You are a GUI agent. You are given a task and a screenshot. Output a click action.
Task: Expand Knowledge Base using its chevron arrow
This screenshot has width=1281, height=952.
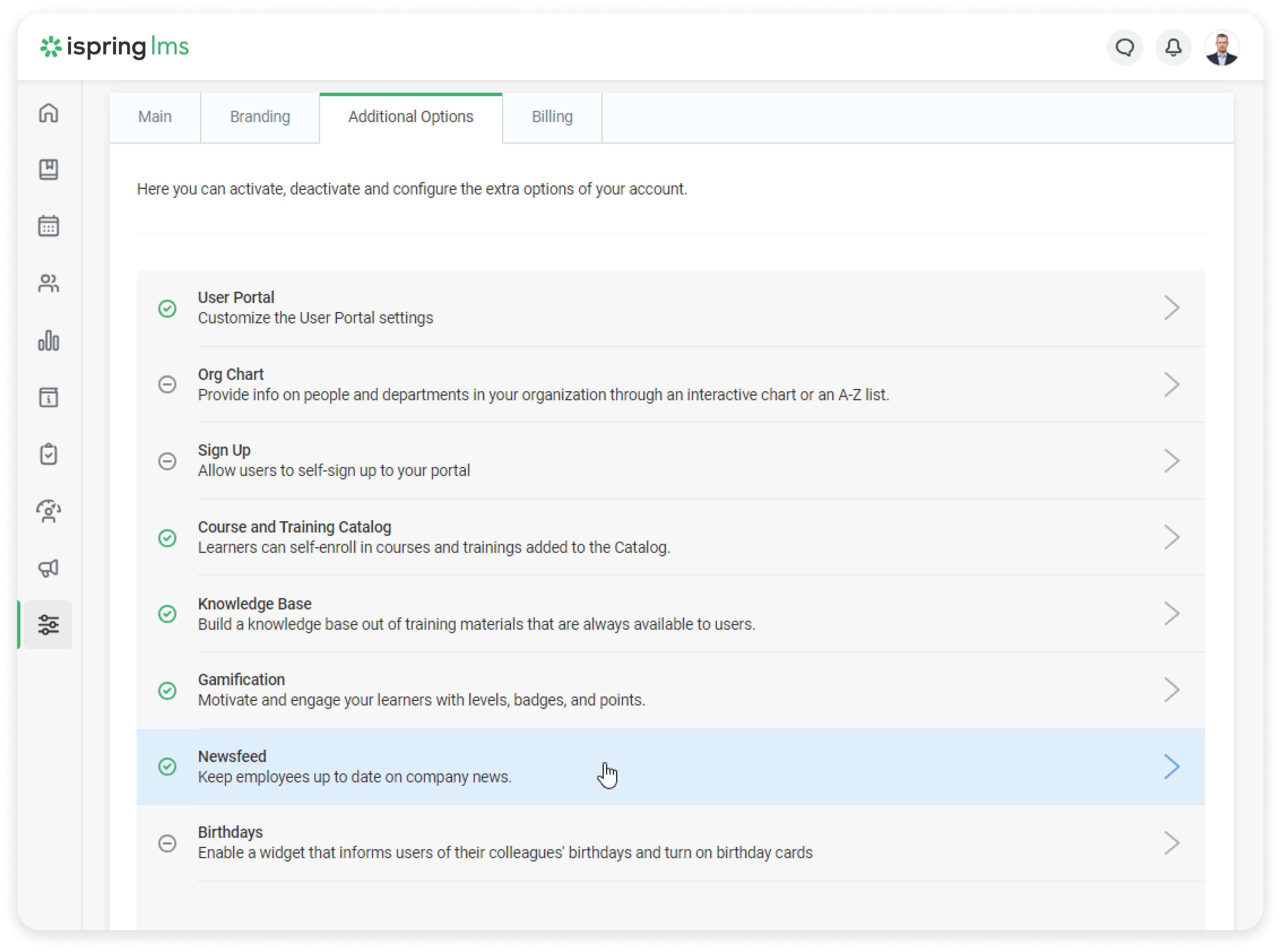point(1171,613)
